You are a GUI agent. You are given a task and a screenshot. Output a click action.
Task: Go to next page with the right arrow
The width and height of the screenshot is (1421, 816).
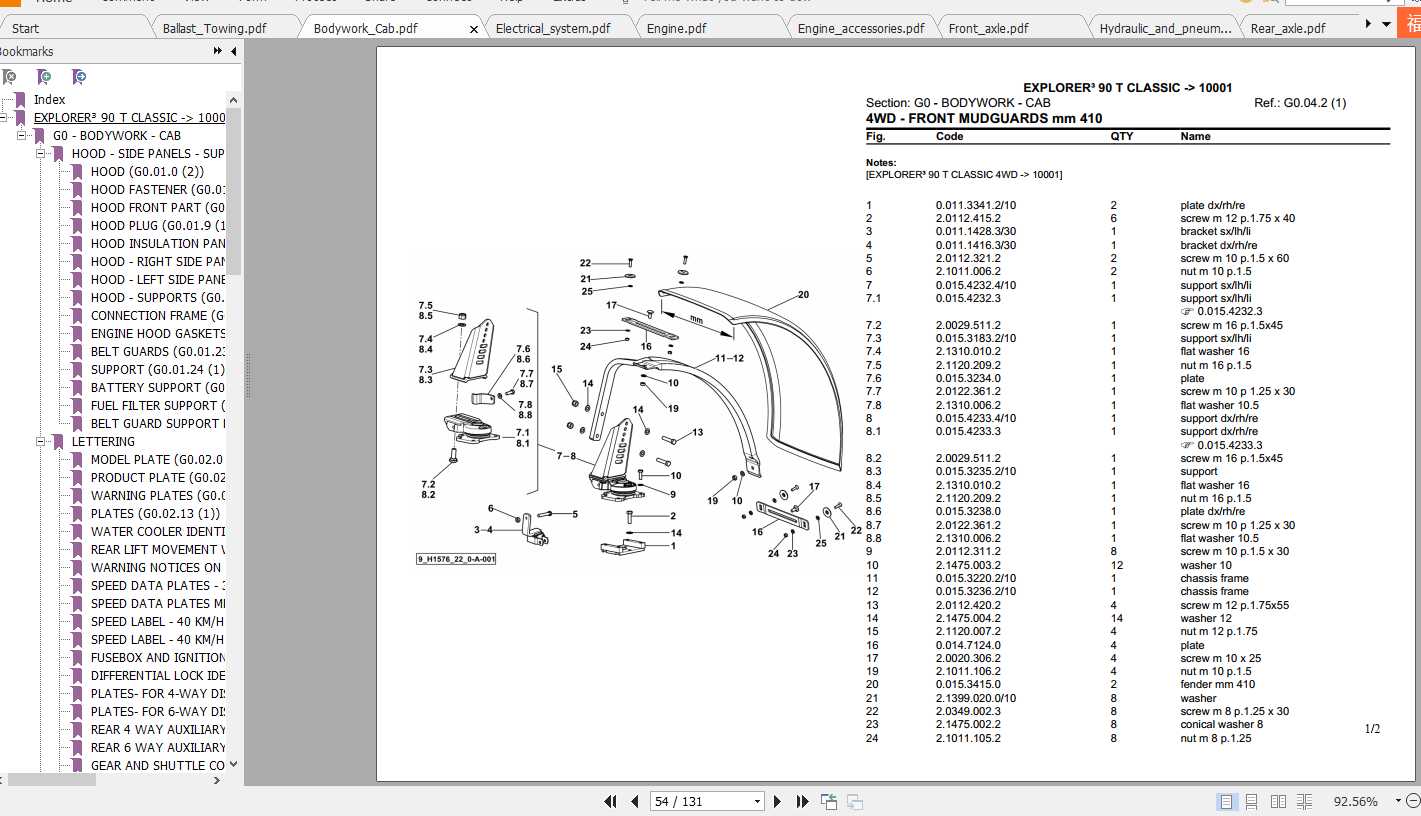tap(778, 801)
